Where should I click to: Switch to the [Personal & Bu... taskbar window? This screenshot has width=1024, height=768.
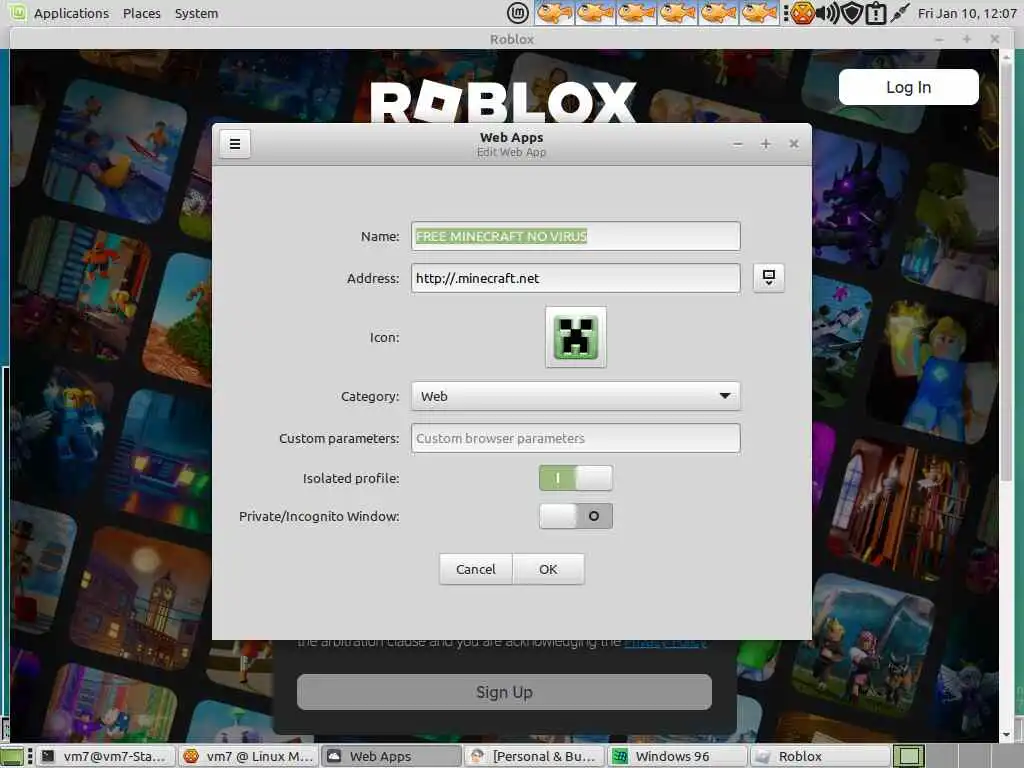(534, 756)
